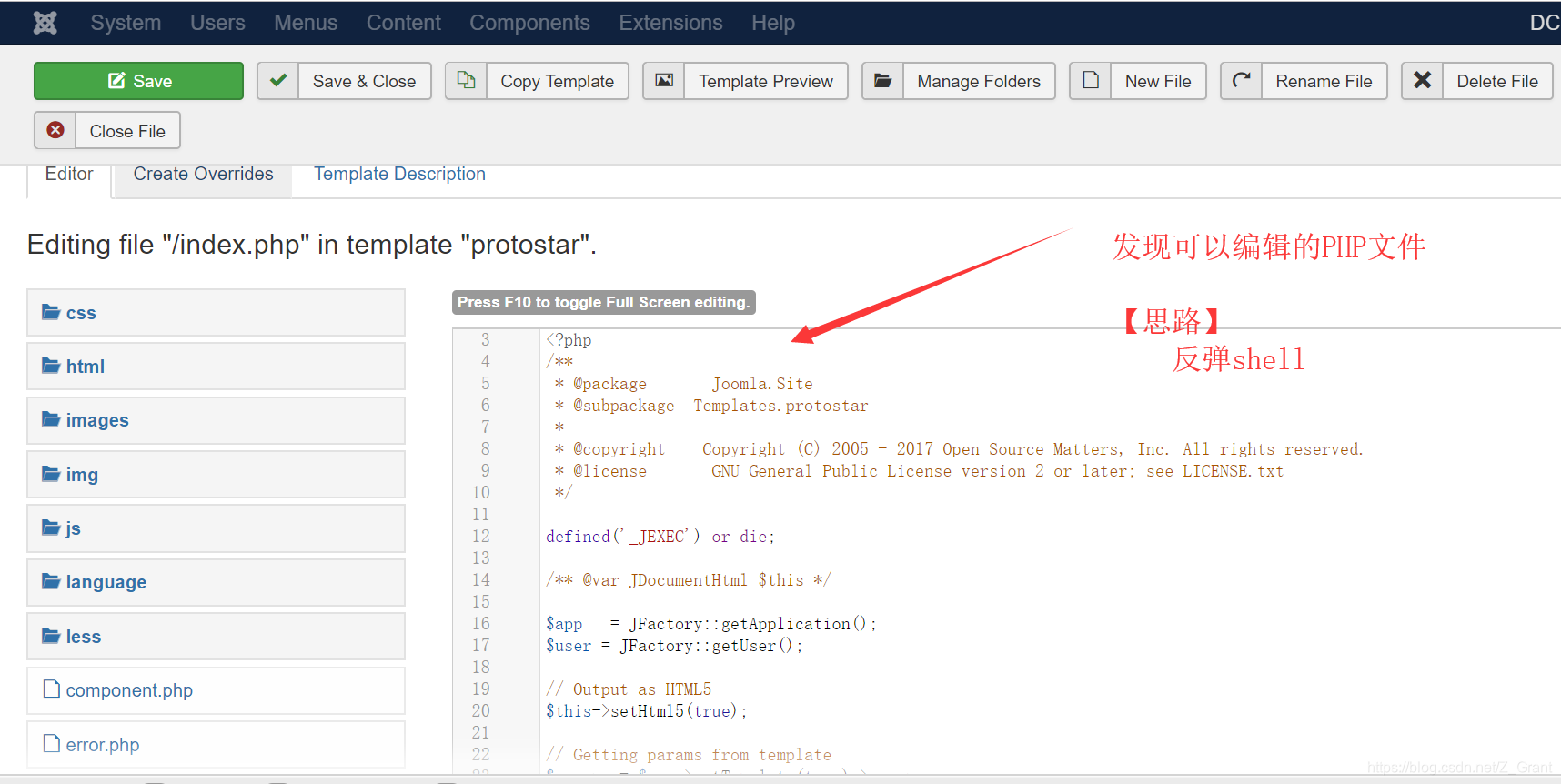Click the folder icon of Manage Folders

point(882,81)
